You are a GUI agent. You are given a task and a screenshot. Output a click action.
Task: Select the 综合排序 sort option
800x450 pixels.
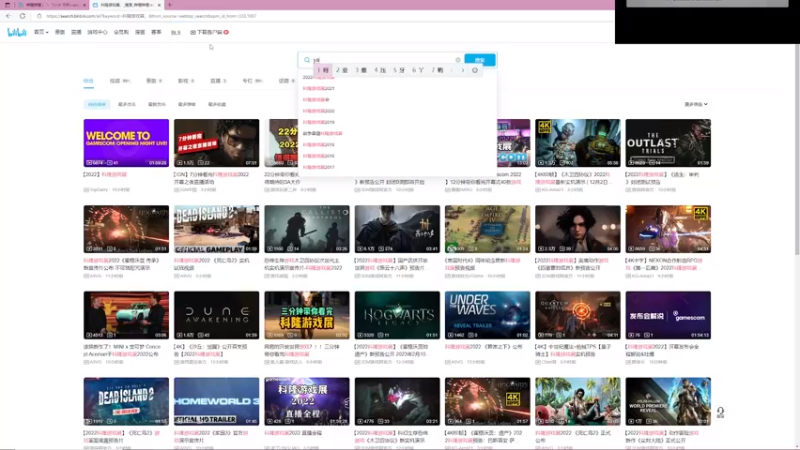pos(96,104)
